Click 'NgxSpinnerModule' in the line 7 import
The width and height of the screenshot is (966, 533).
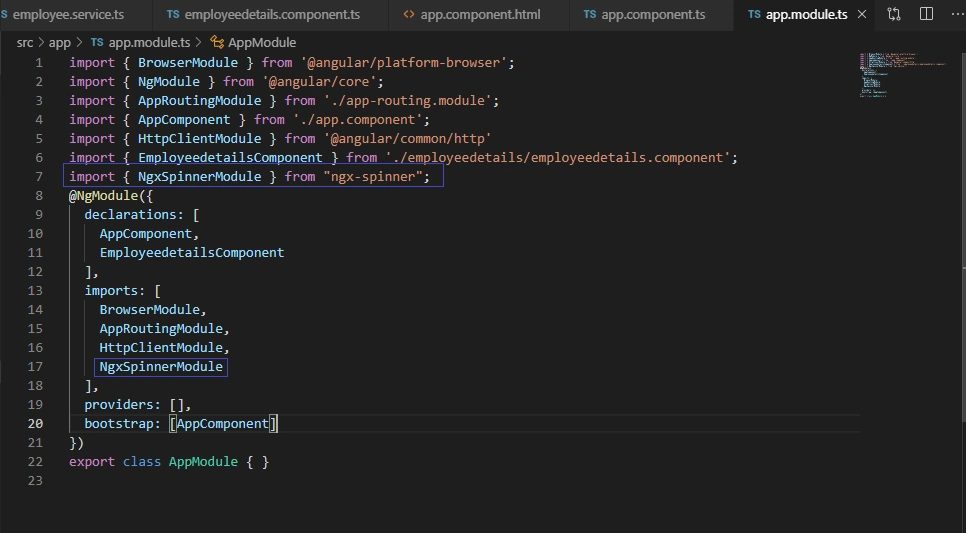pos(199,176)
